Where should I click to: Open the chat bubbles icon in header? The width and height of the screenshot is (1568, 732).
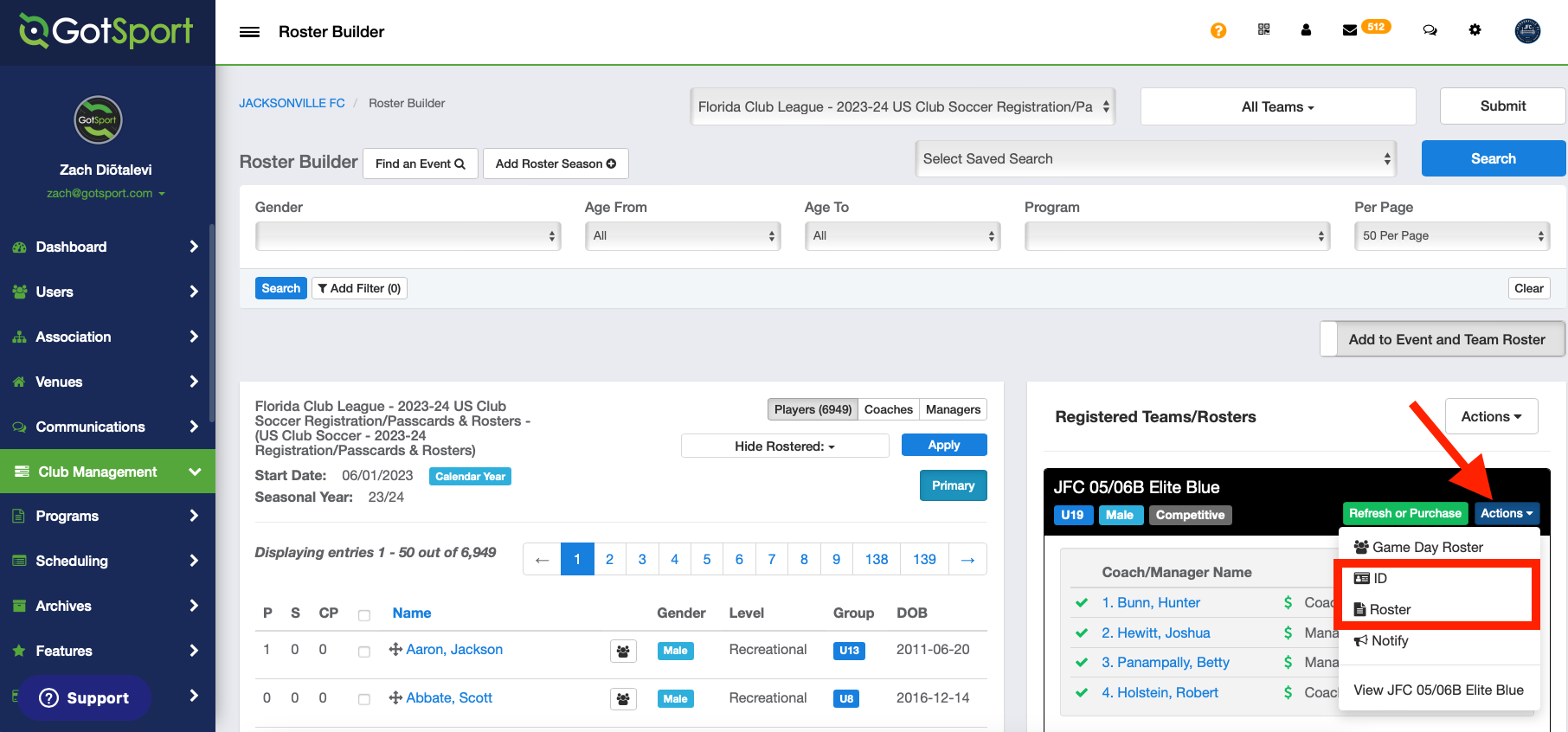point(1430,30)
